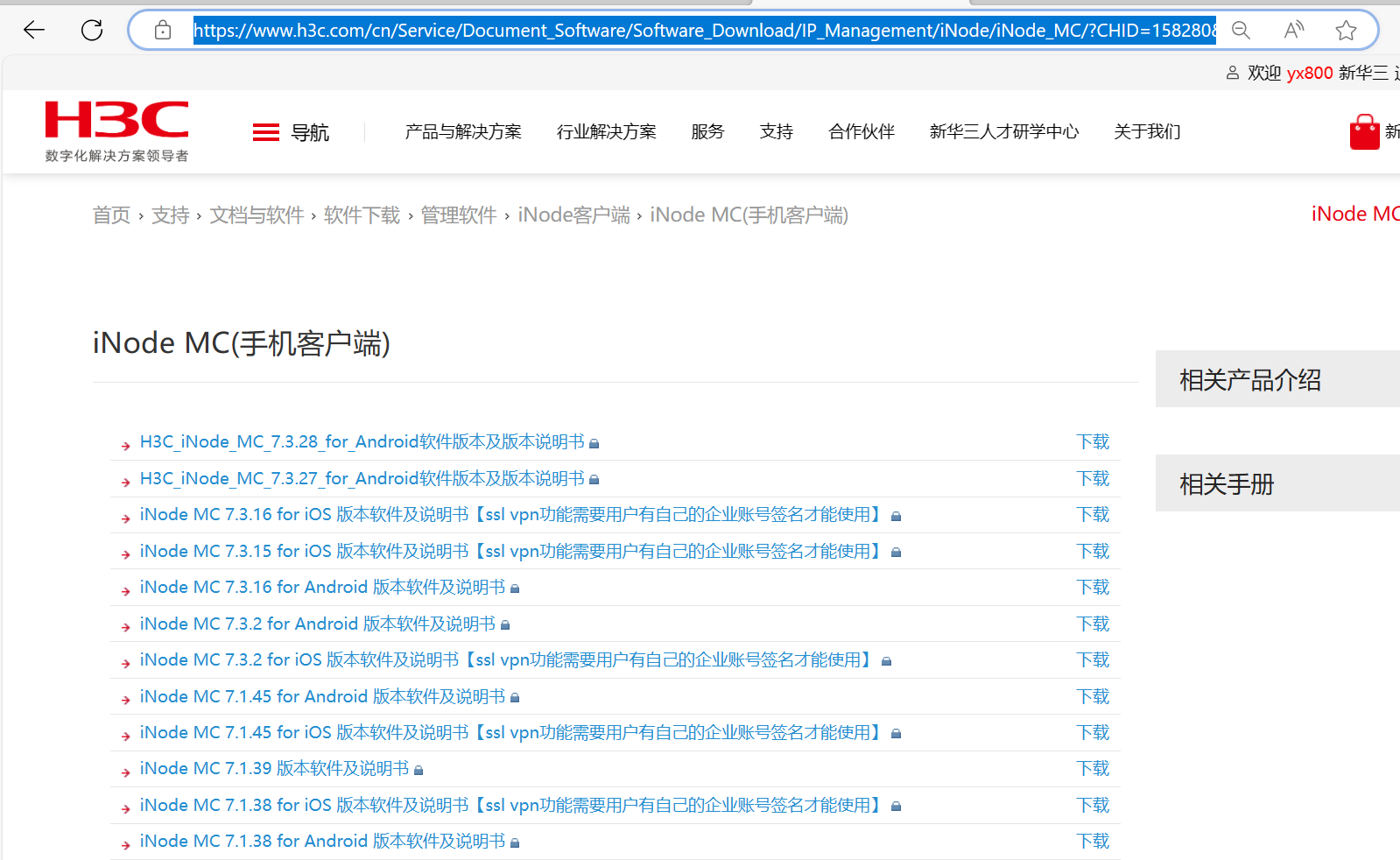Viewport: 1400px width, 860px height.
Task: Click 下载 for 7.3.16 iOS row
Action: click(x=1093, y=515)
